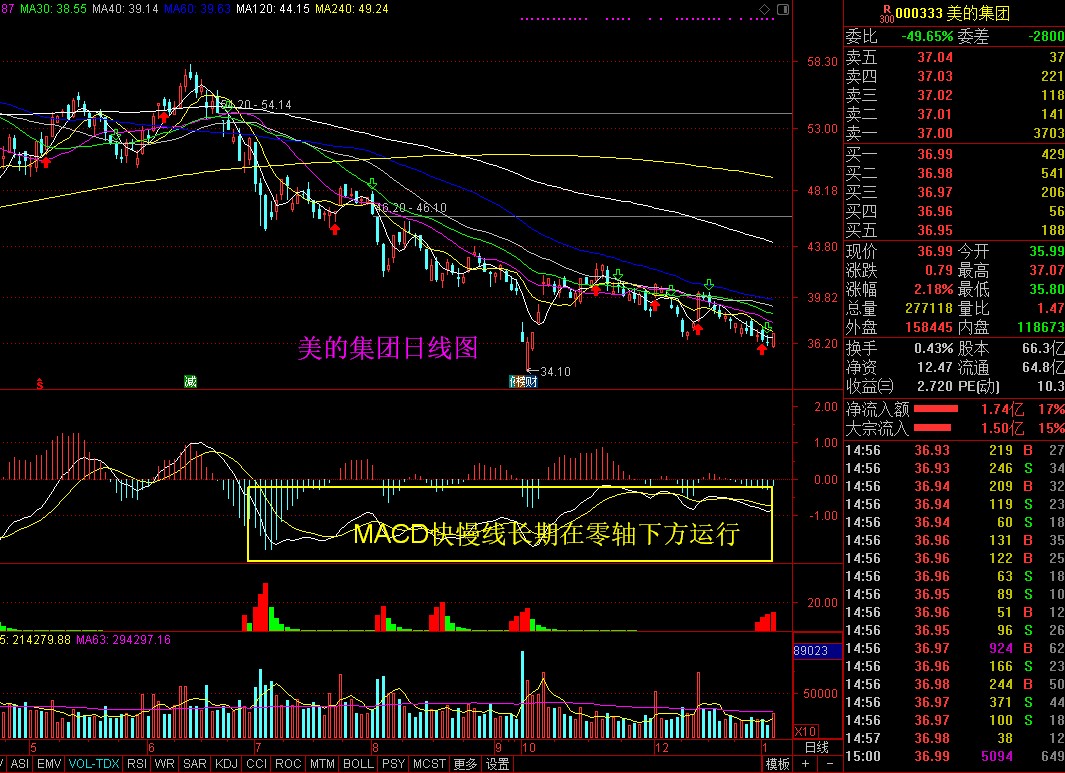Switch indicator to ASI

coord(20,764)
